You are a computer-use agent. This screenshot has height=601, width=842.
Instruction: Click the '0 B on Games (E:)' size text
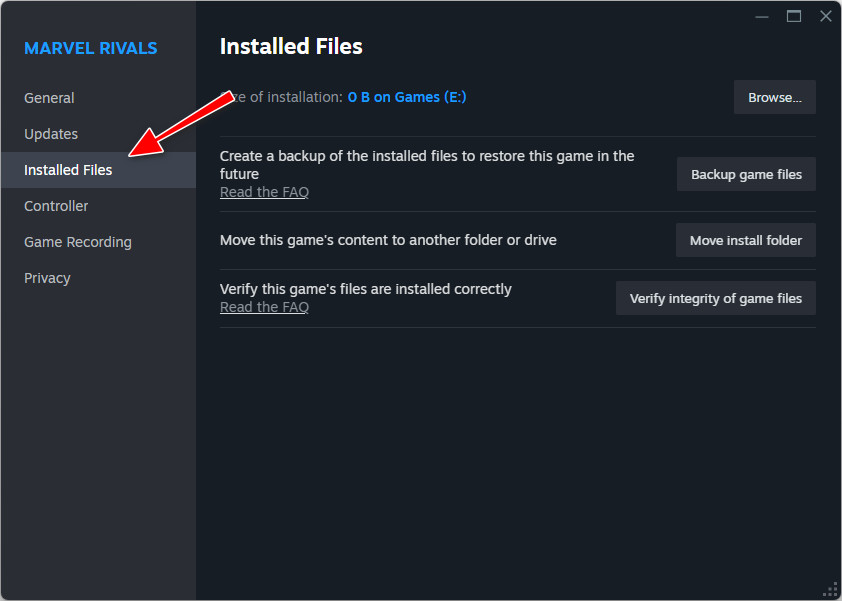coord(407,97)
